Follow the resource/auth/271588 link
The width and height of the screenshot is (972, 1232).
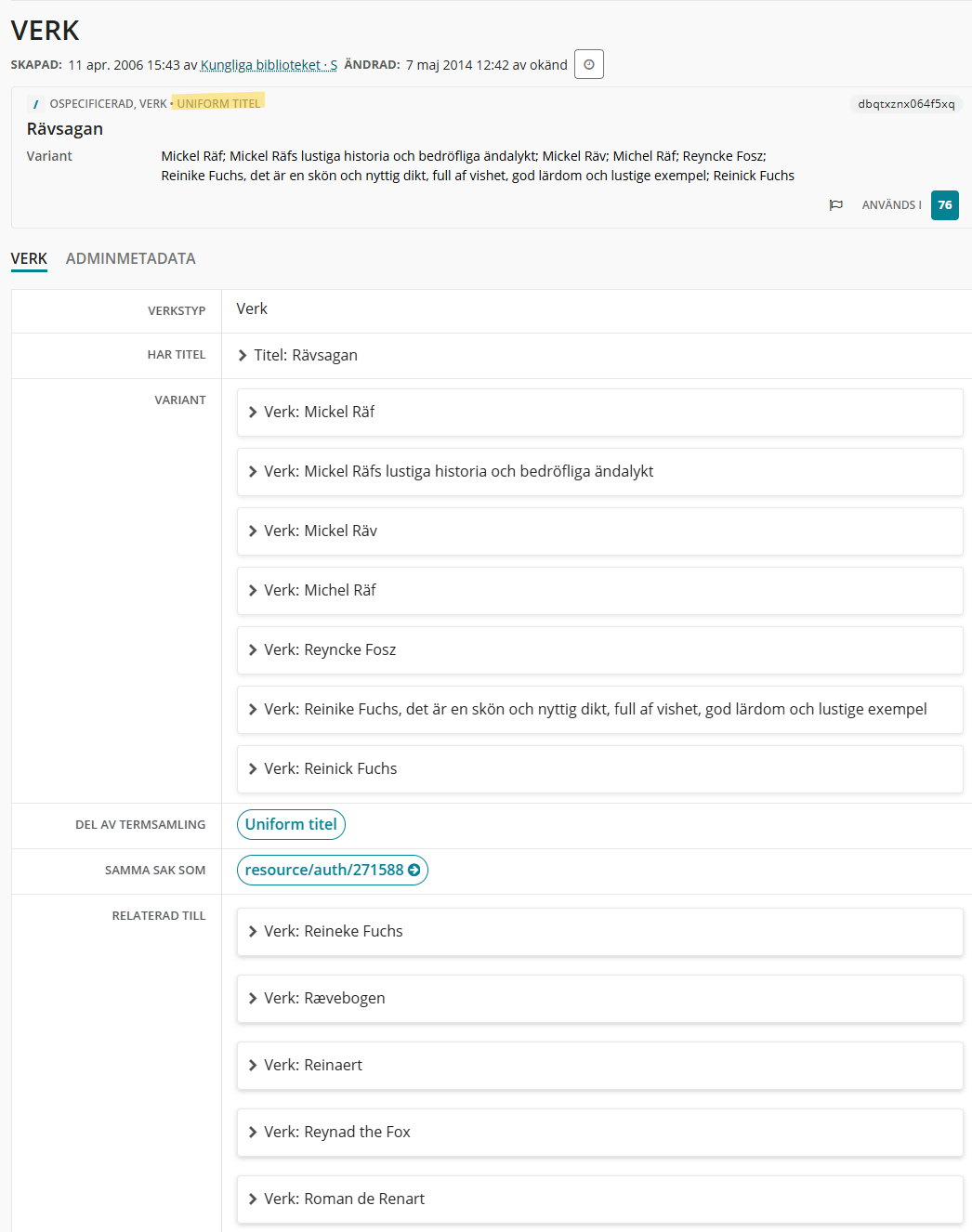click(333, 871)
